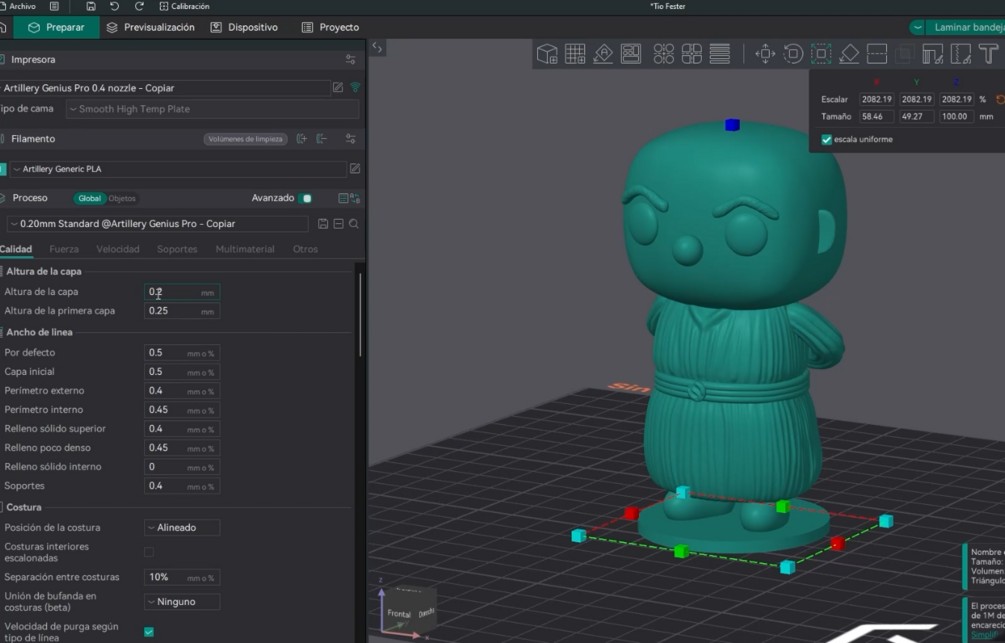This screenshot has height=643, width=1005.
Task: Click the Volúmenes de limpieza button
Action: click(x=245, y=139)
